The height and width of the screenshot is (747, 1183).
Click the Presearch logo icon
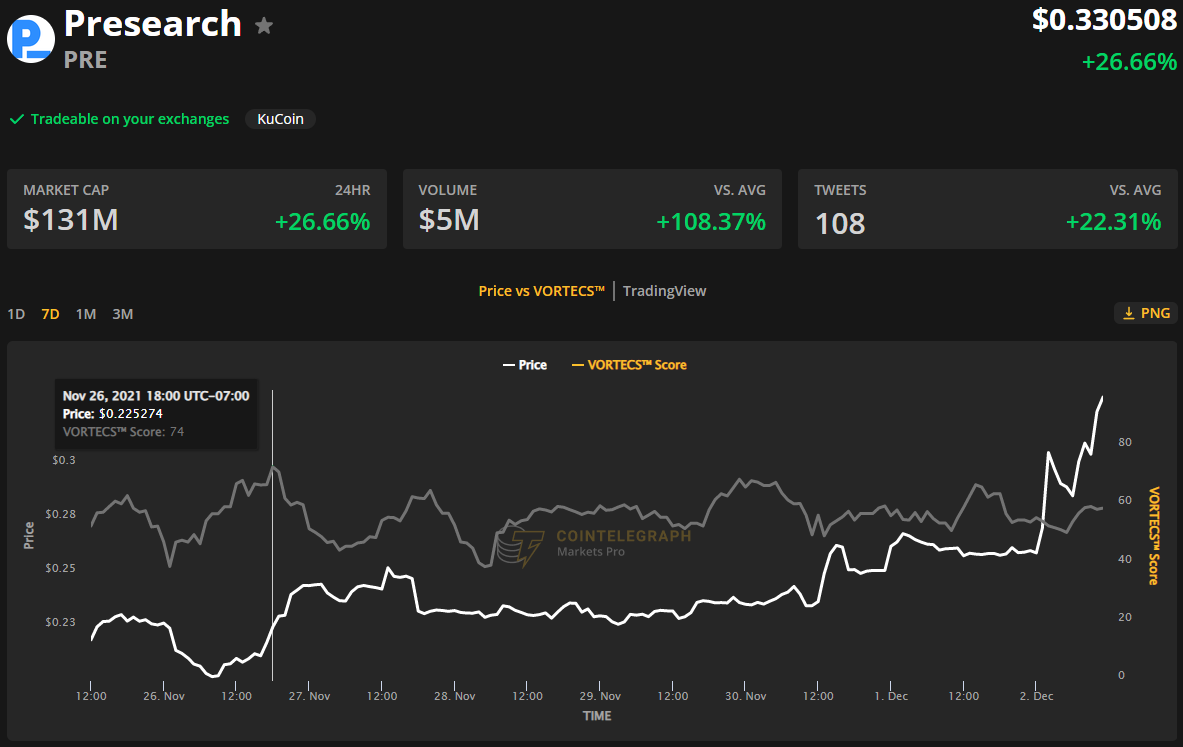pos(31,39)
